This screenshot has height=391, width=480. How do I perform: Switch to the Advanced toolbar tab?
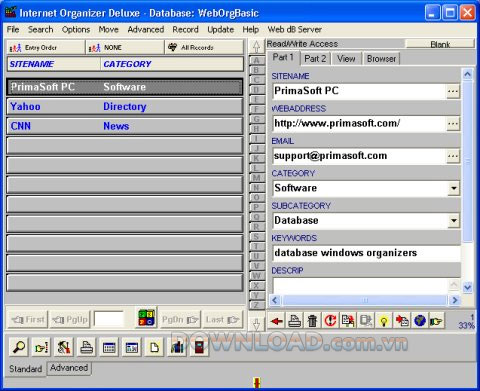coord(69,368)
